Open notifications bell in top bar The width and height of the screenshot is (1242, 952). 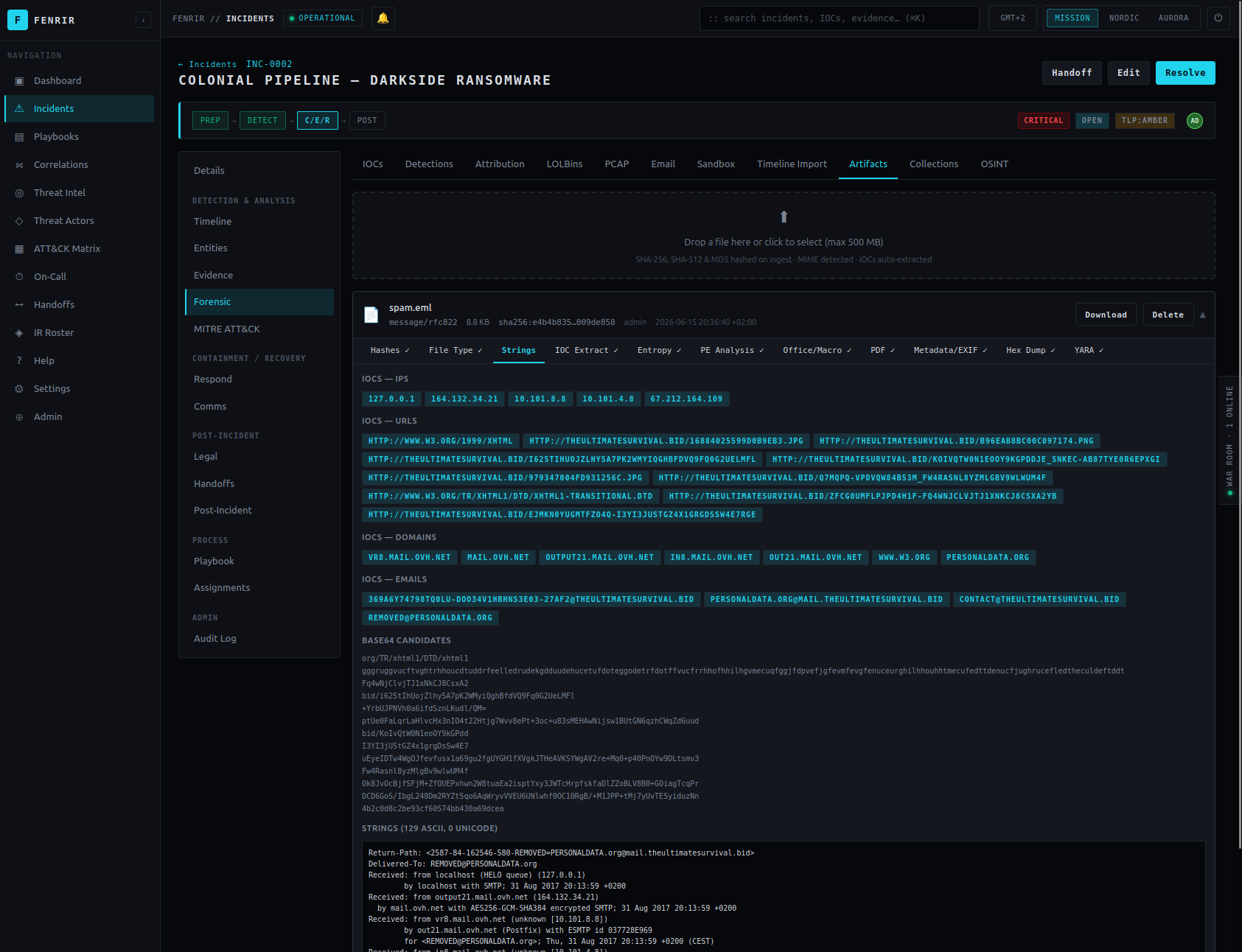coord(383,18)
